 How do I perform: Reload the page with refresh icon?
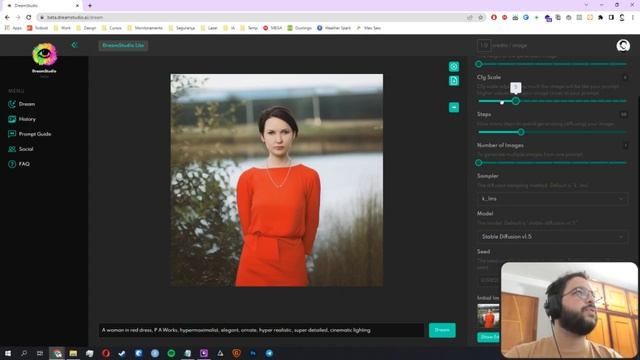pyautogui.click(x=29, y=18)
